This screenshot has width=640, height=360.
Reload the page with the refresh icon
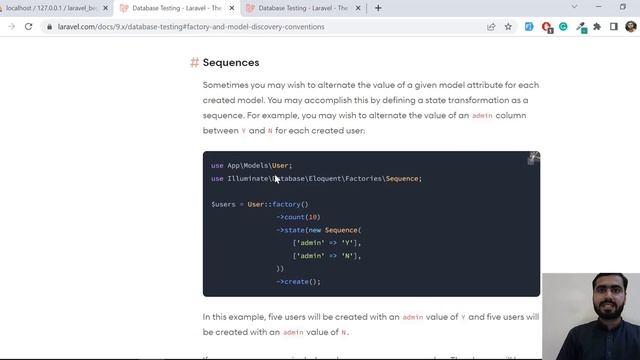[28, 27]
